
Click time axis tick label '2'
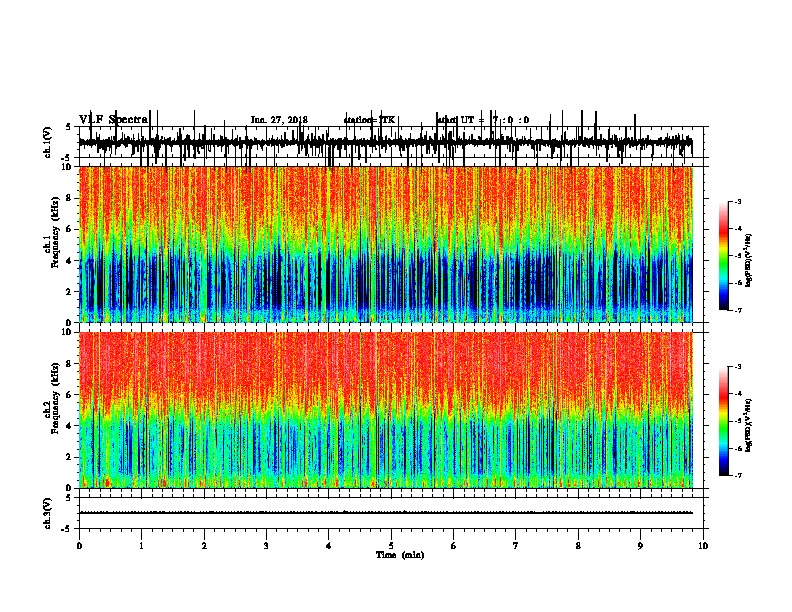coord(204,546)
